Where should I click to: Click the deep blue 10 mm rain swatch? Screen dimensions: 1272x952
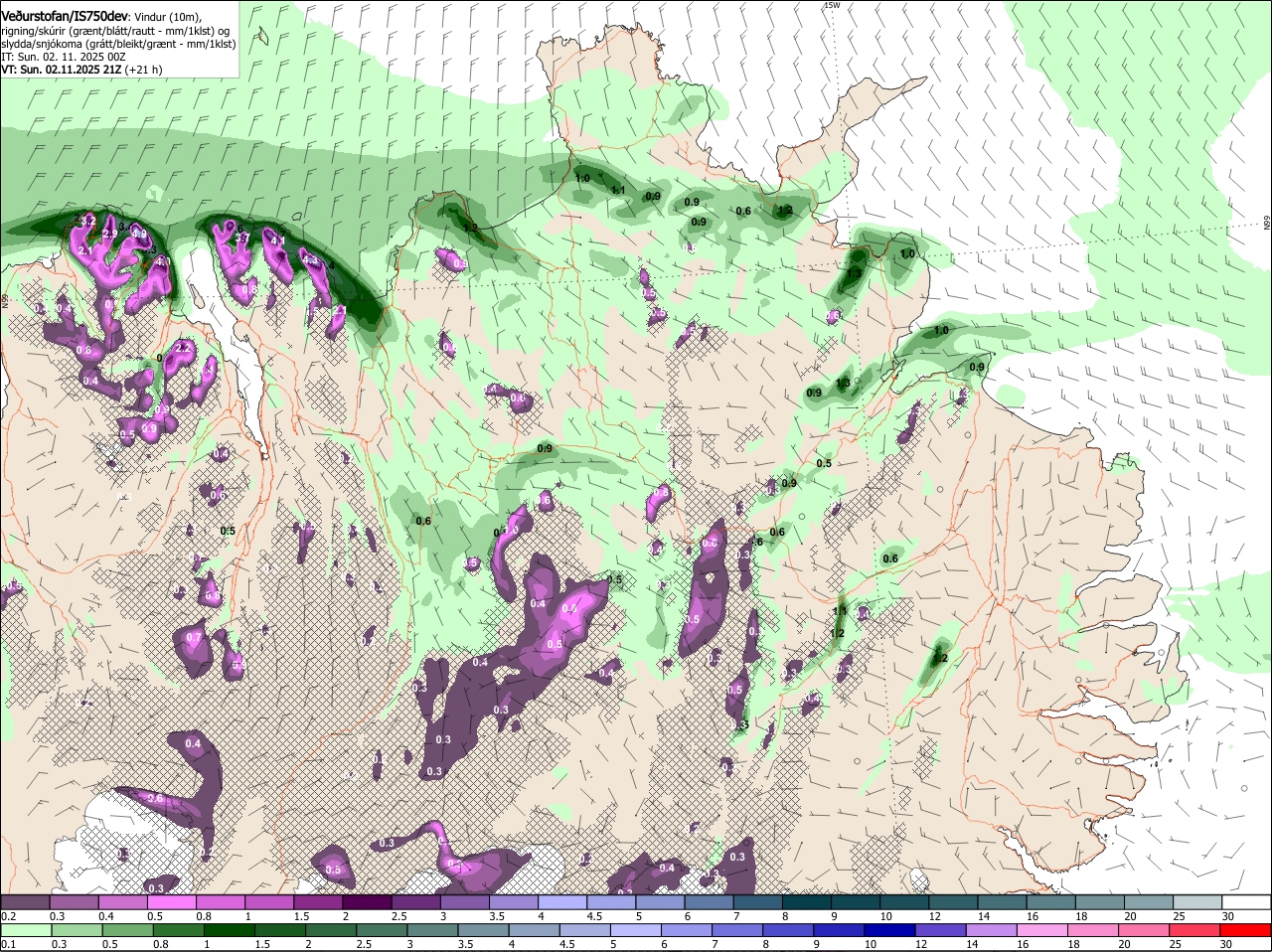coord(890,931)
